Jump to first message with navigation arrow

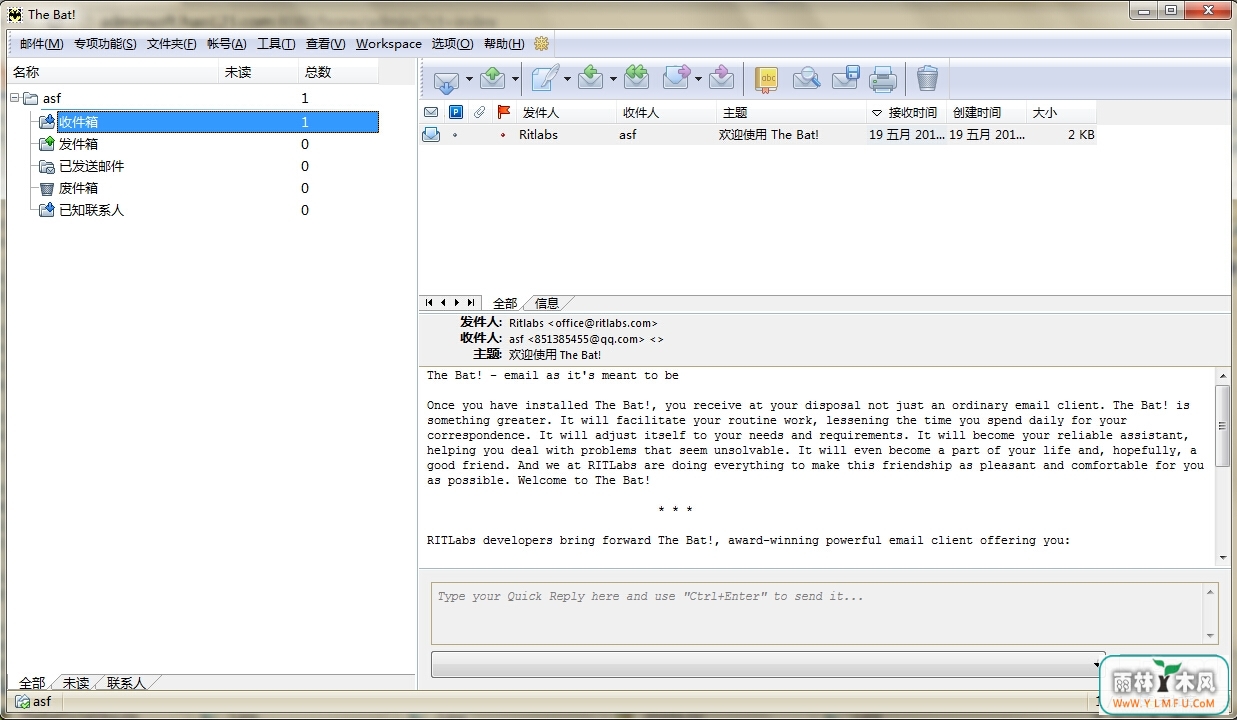430,302
